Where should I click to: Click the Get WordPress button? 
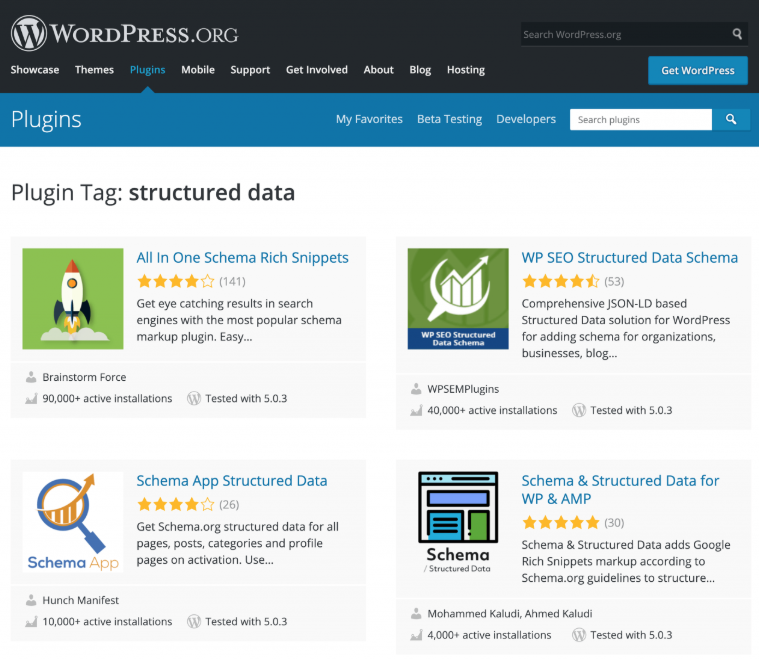coord(698,71)
